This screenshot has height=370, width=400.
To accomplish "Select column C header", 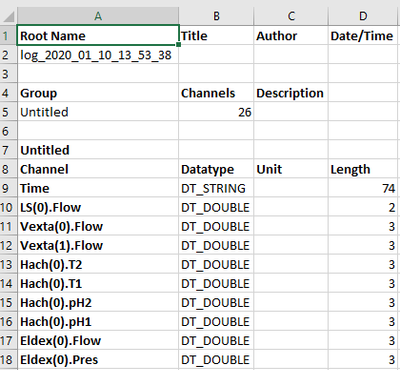I will [291, 16].
